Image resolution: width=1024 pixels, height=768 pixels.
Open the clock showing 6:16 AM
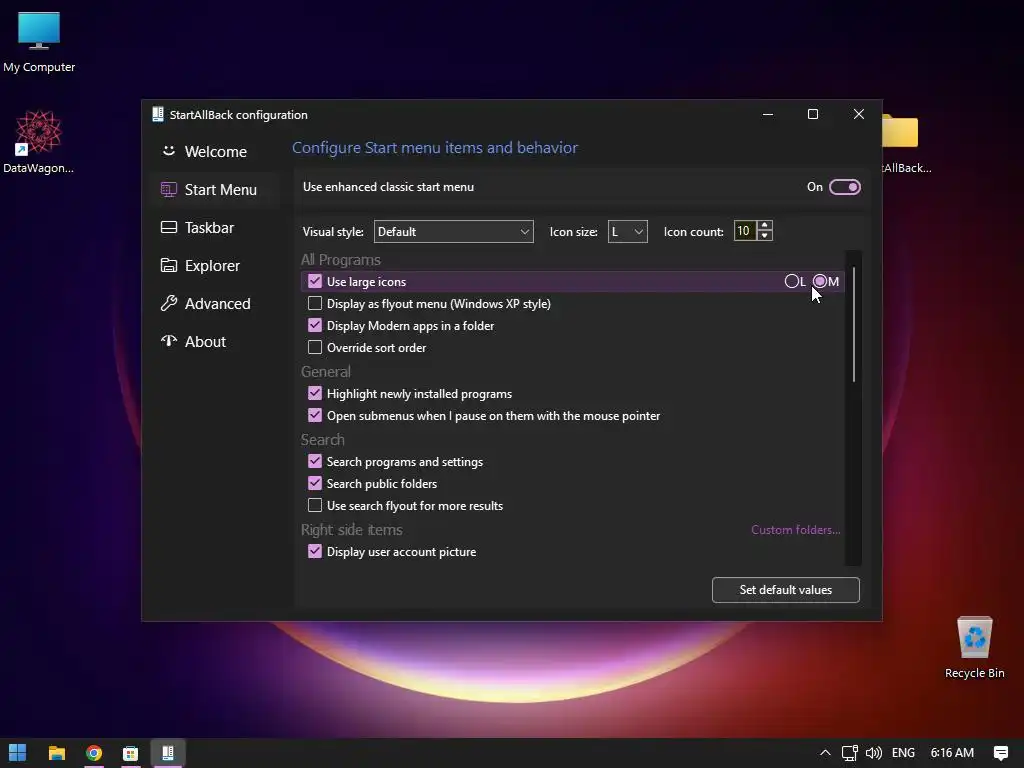click(x=952, y=753)
